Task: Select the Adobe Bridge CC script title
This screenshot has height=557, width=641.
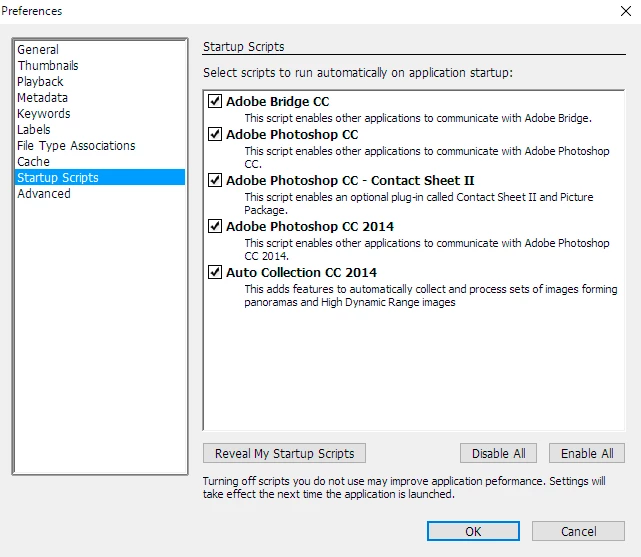Action: point(278,101)
